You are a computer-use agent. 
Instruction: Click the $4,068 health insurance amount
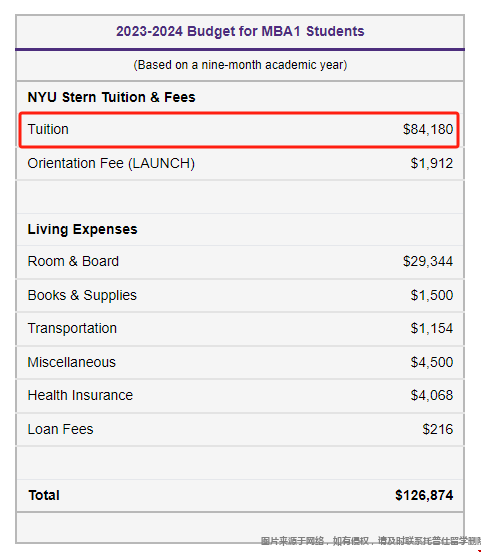tap(432, 395)
